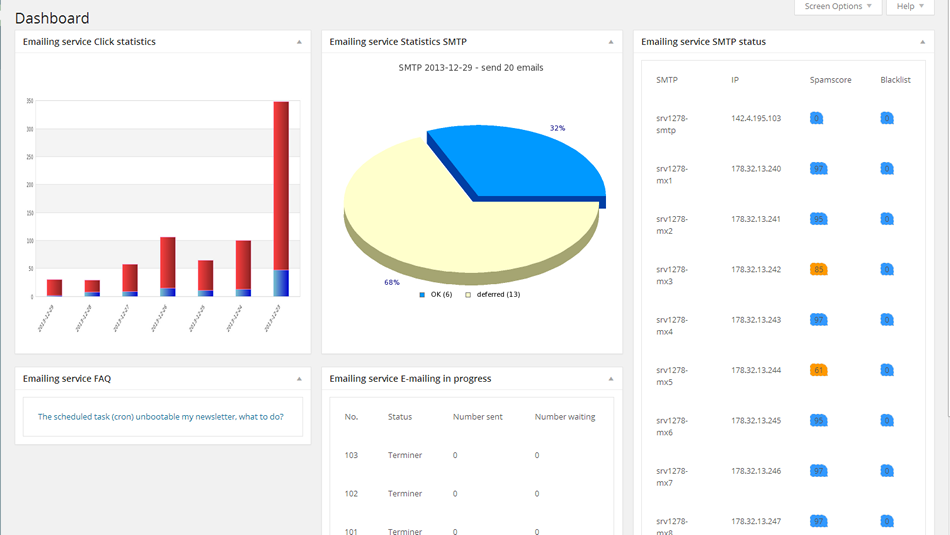Click the tallest red bar for 2013-12-23

[281, 185]
